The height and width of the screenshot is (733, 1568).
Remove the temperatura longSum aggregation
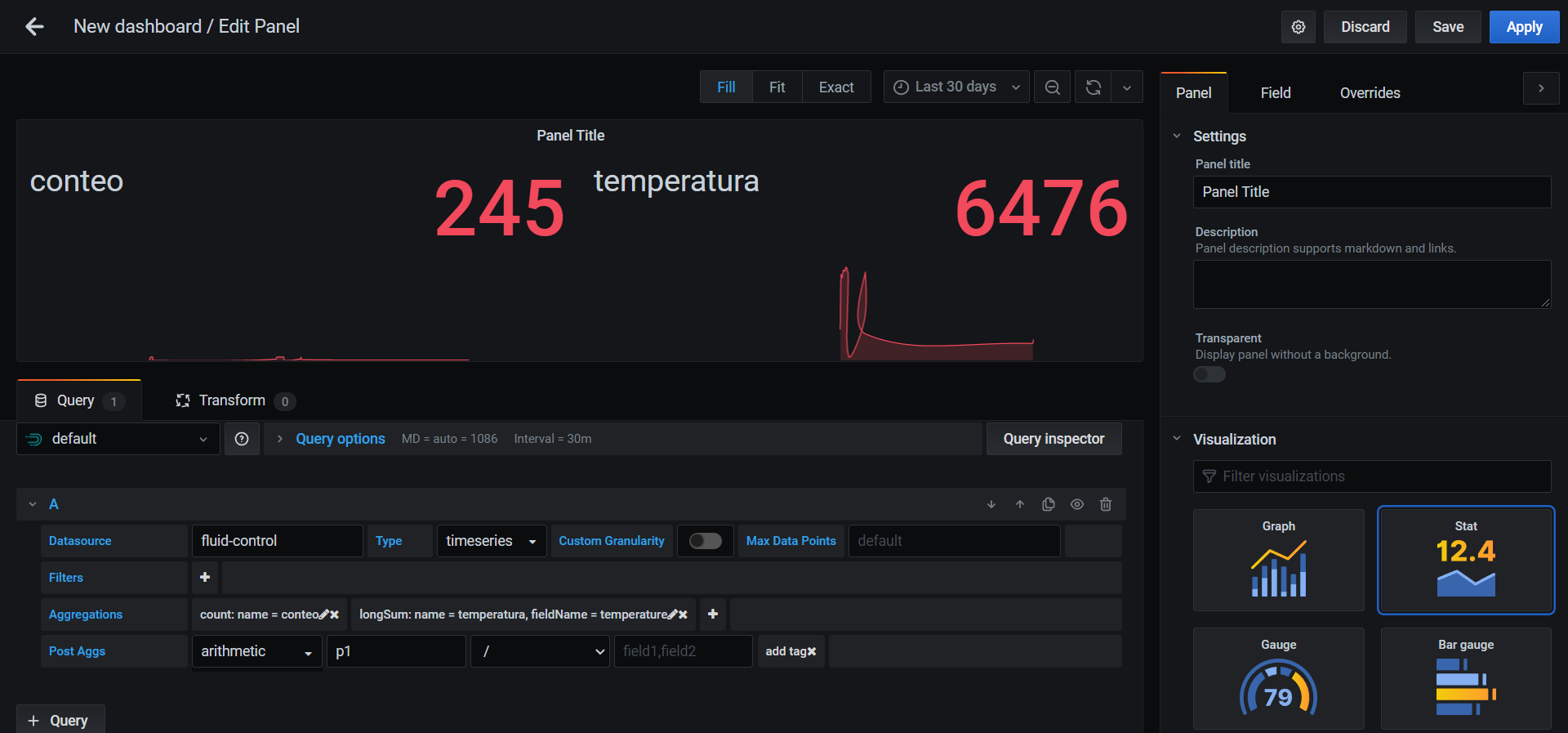[x=683, y=615]
